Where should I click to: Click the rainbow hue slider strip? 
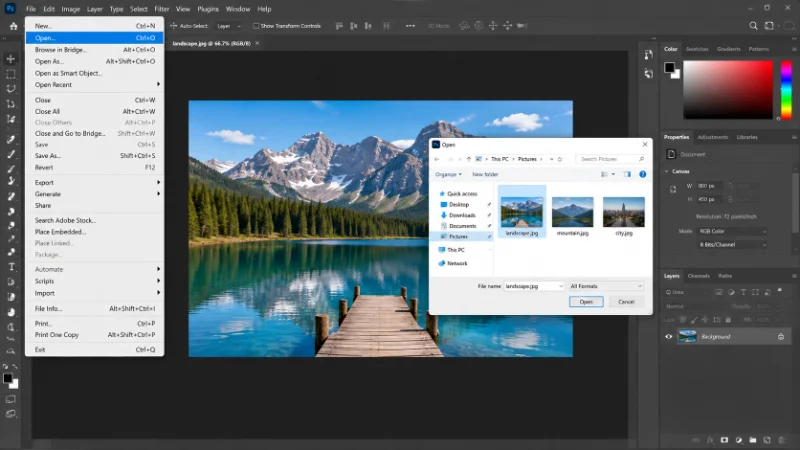(786, 90)
